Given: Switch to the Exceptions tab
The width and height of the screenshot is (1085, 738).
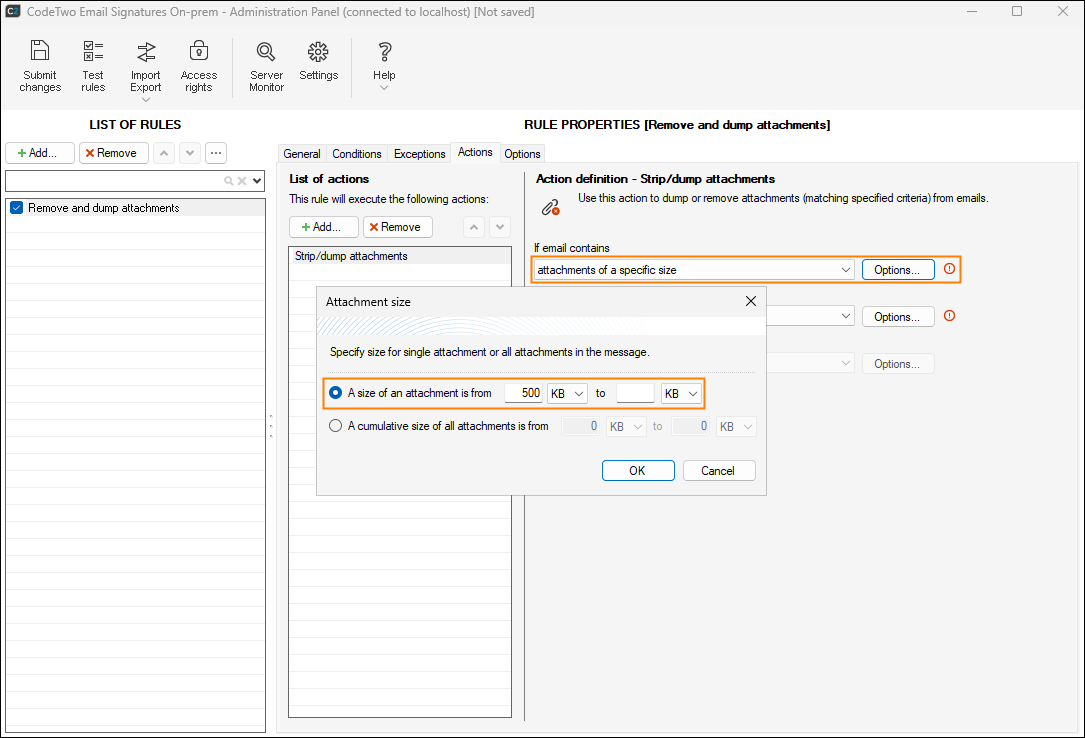Looking at the screenshot, I should click(419, 154).
